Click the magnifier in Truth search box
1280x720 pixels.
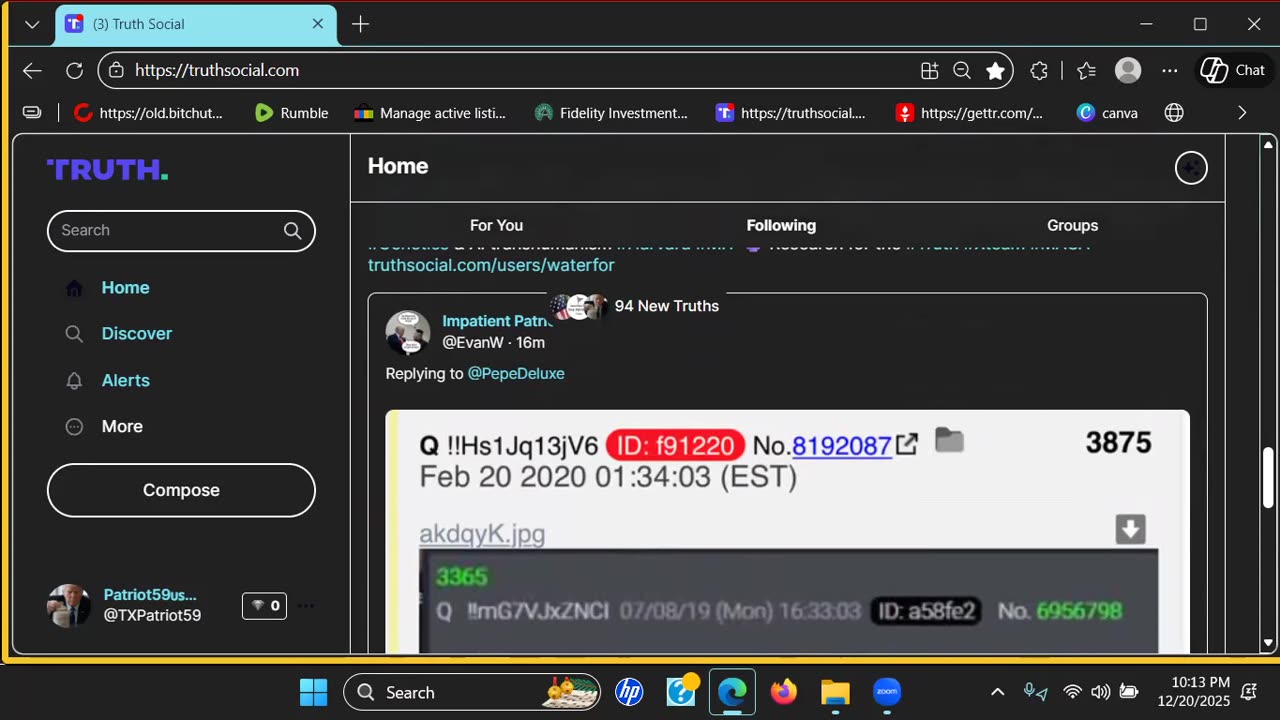tap(292, 231)
